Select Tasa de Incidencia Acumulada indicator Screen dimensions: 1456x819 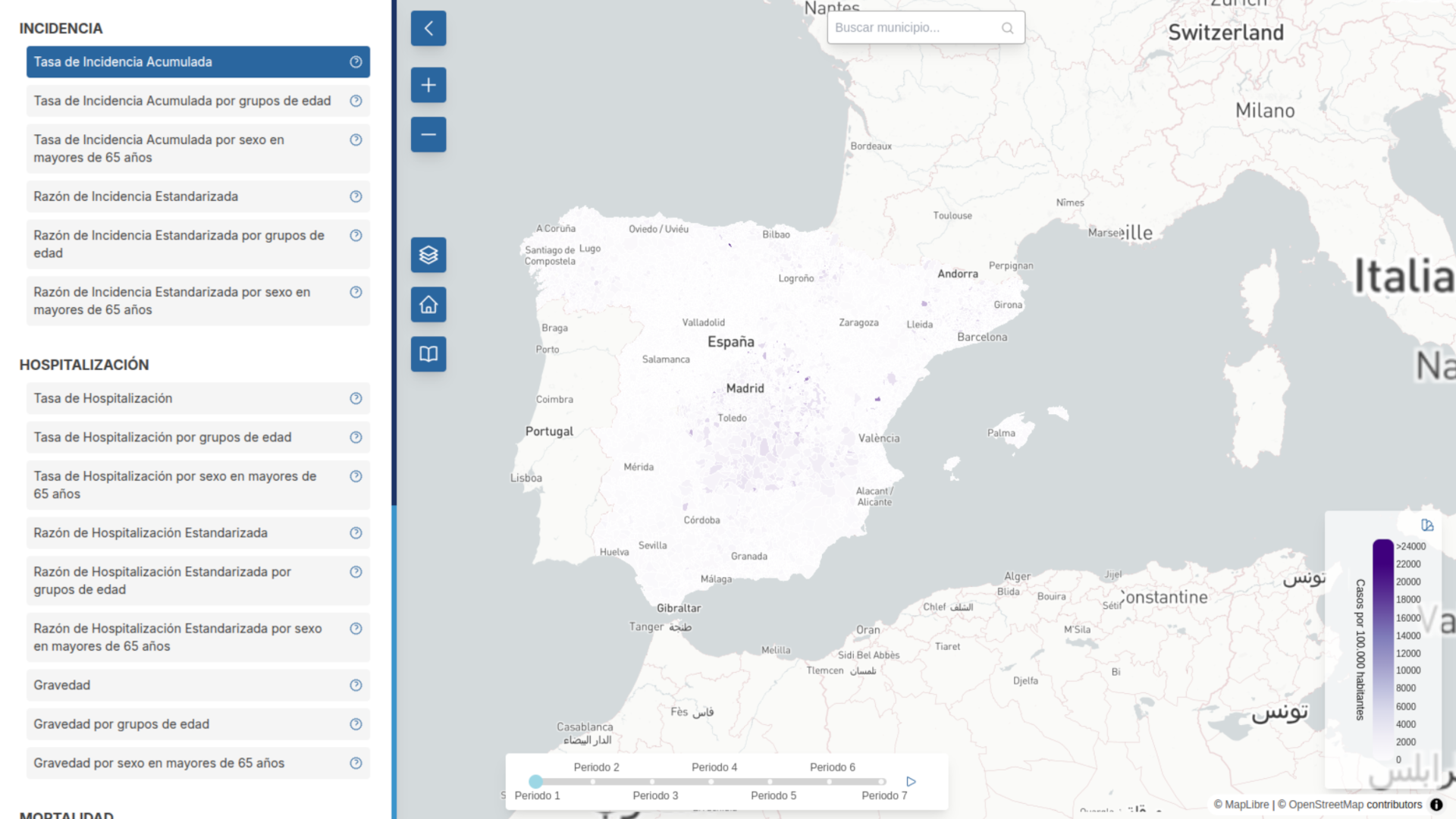pyautogui.click(x=198, y=62)
